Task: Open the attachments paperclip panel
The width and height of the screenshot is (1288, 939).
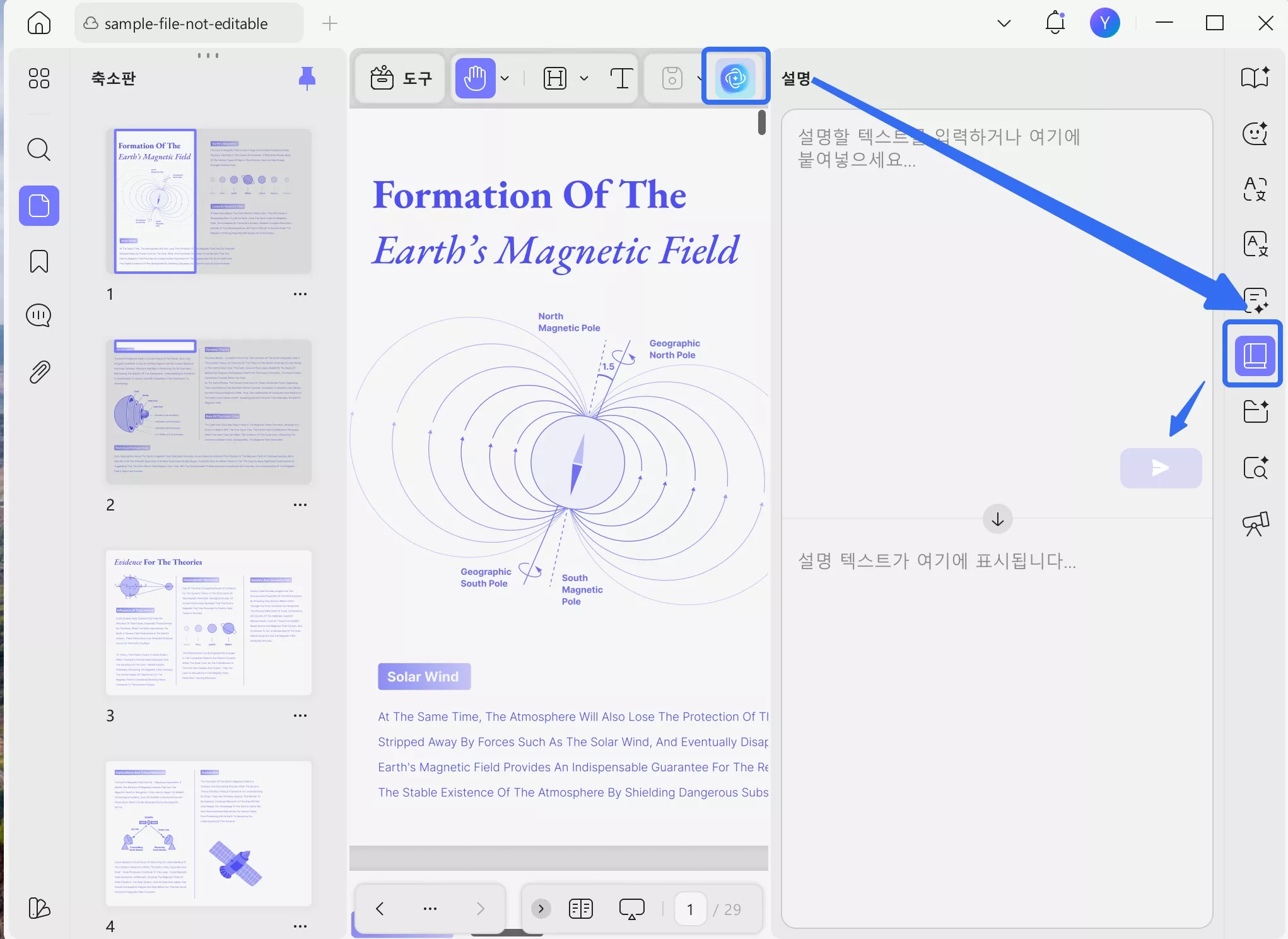Action: [x=39, y=372]
